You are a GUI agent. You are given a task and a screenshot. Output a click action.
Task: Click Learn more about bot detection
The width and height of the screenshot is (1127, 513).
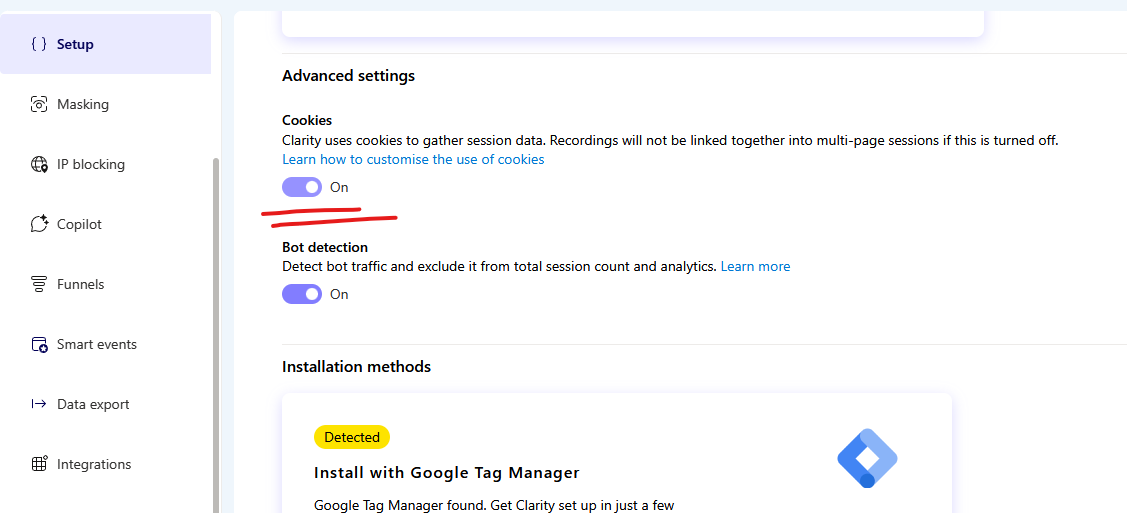[x=755, y=267]
